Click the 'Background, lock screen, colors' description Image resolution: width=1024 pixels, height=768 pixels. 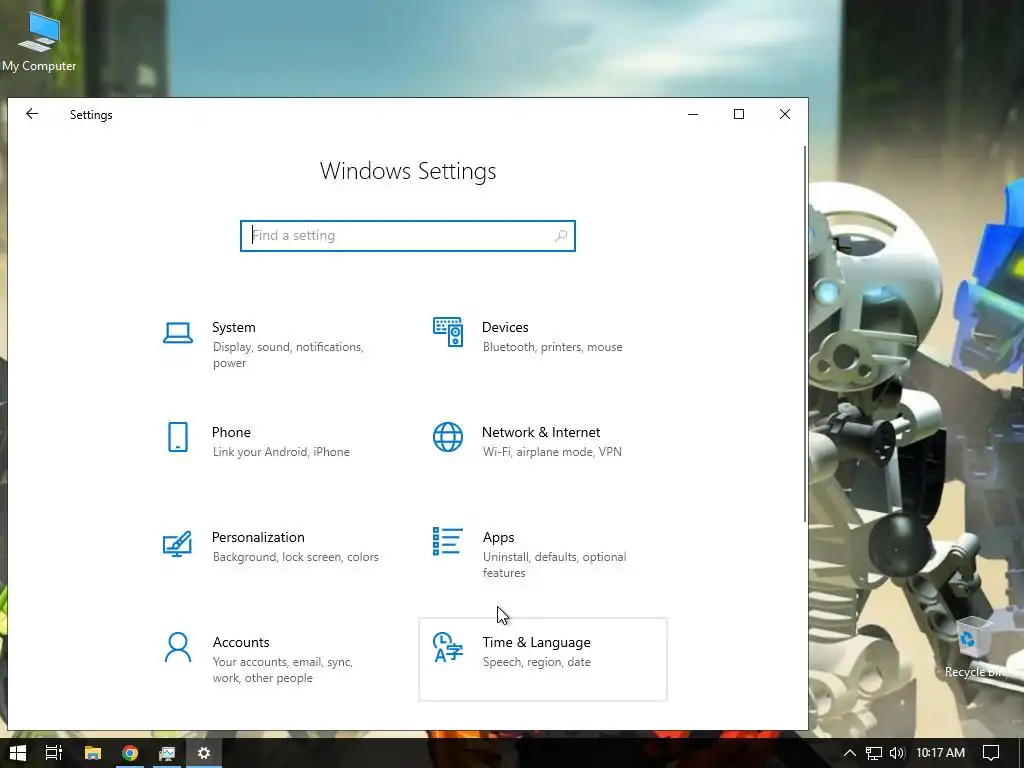click(x=295, y=557)
